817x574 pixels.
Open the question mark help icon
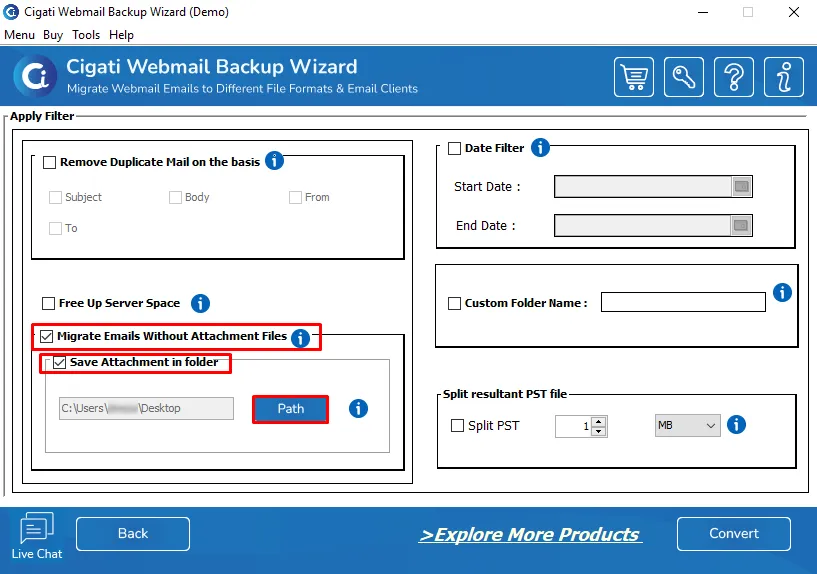pyautogui.click(x=734, y=77)
